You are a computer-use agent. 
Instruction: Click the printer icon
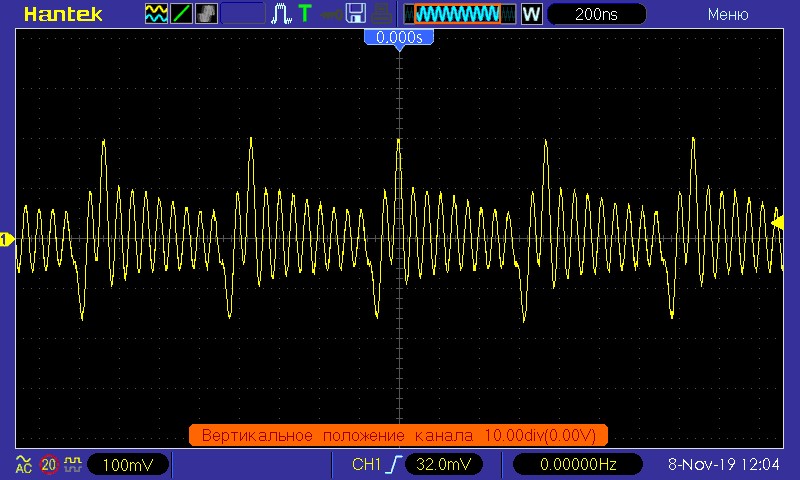point(381,14)
